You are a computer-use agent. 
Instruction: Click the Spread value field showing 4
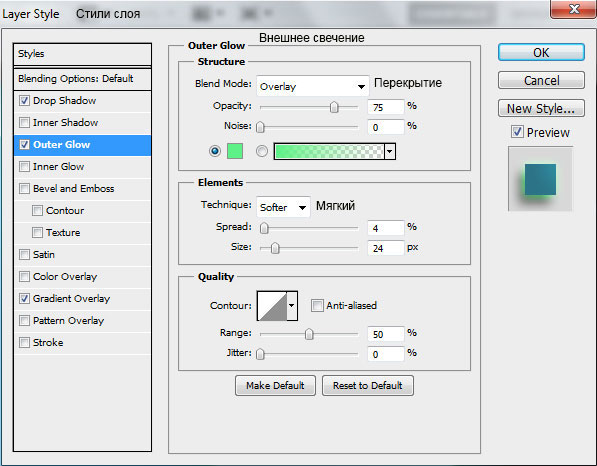(x=385, y=228)
